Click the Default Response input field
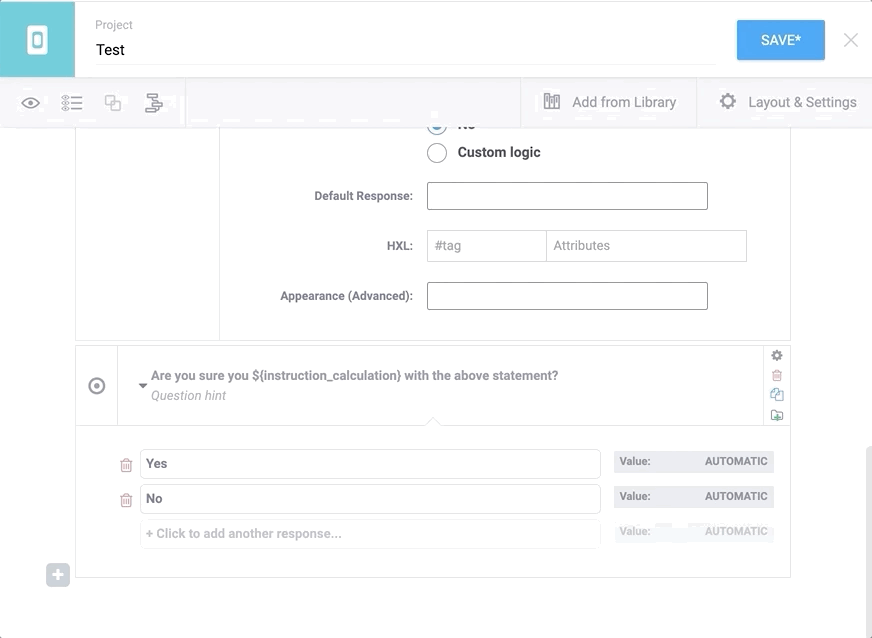Image resolution: width=872 pixels, height=638 pixels. (x=567, y=196)
